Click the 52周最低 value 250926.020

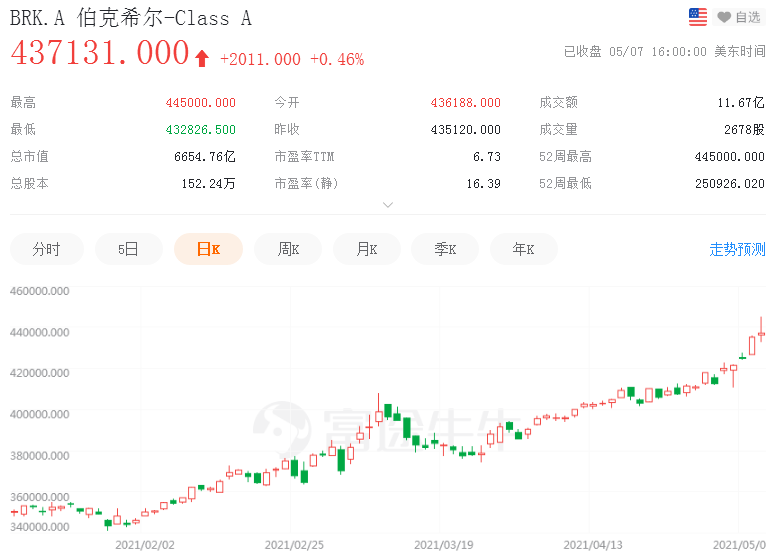730,184
